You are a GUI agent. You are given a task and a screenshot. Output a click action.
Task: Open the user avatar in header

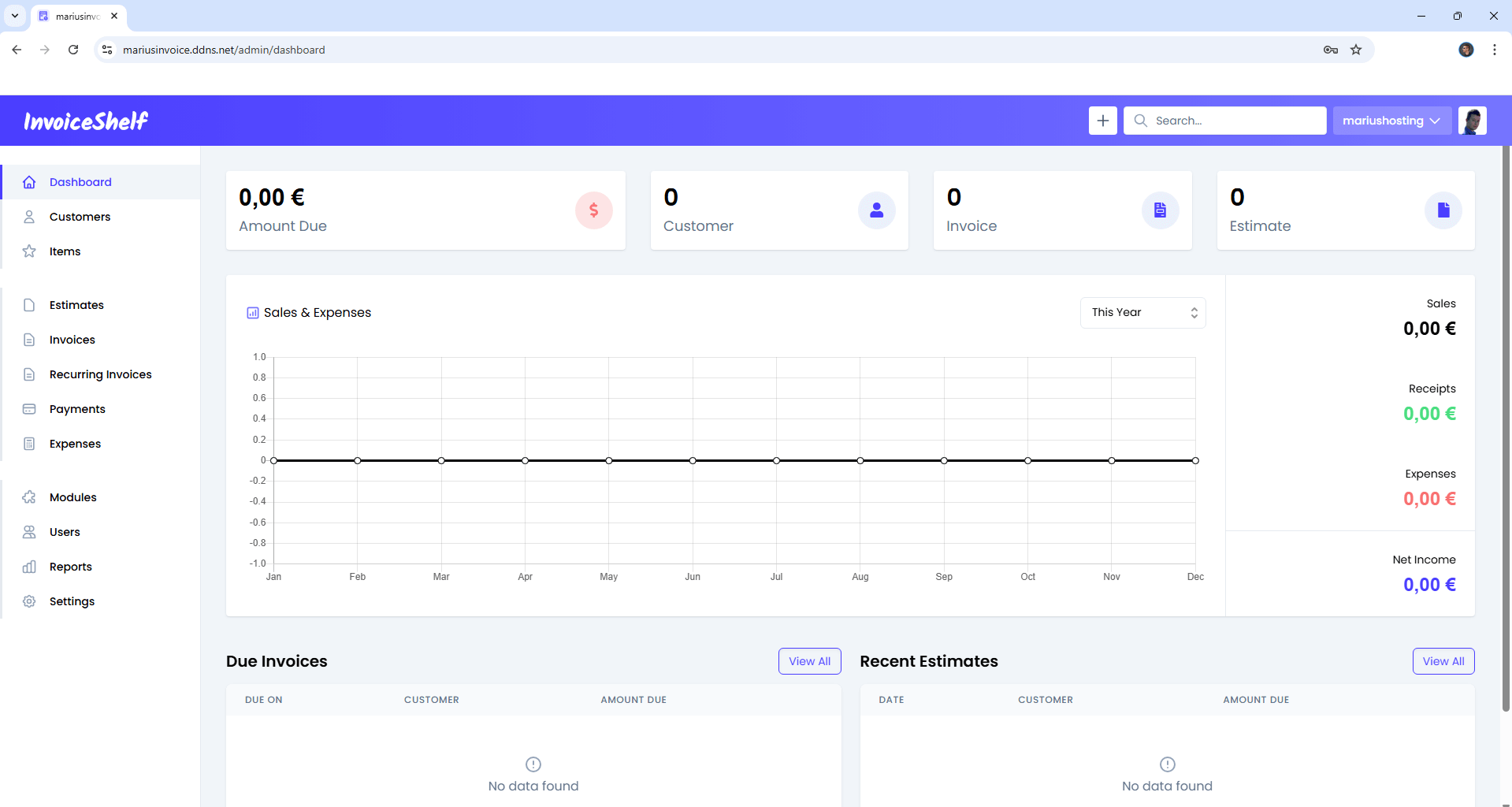click(x=1472, y=121)
